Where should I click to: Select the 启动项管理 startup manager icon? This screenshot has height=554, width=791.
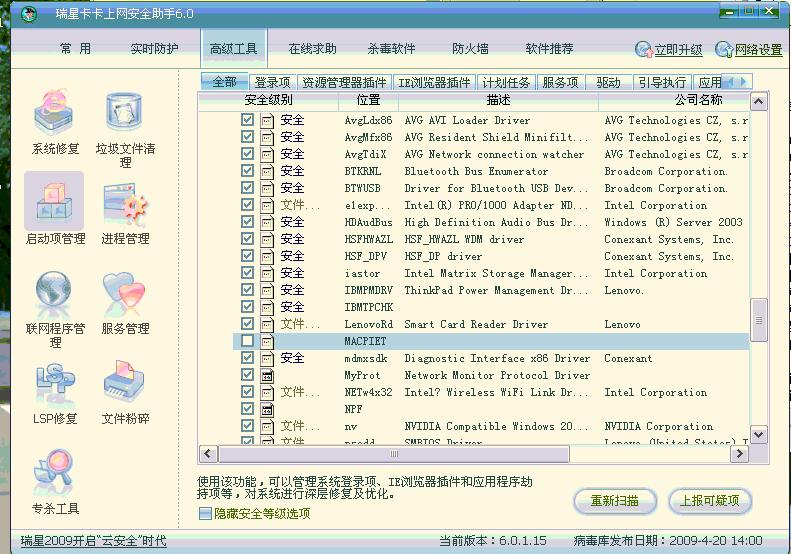click(54, 201)
